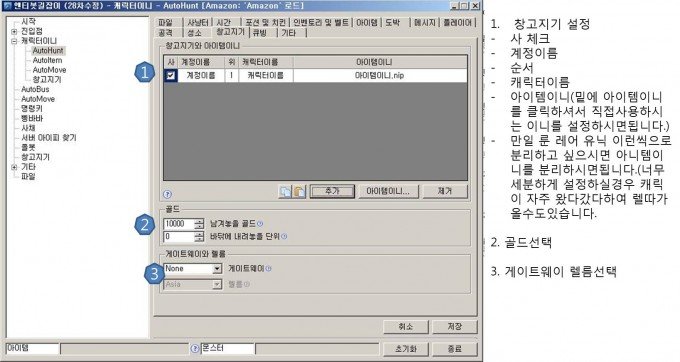Click the 아이템이니.nip cell in list
Image resolution: width=680 pixels, height=362 pixels.
(x=379, y=75)
